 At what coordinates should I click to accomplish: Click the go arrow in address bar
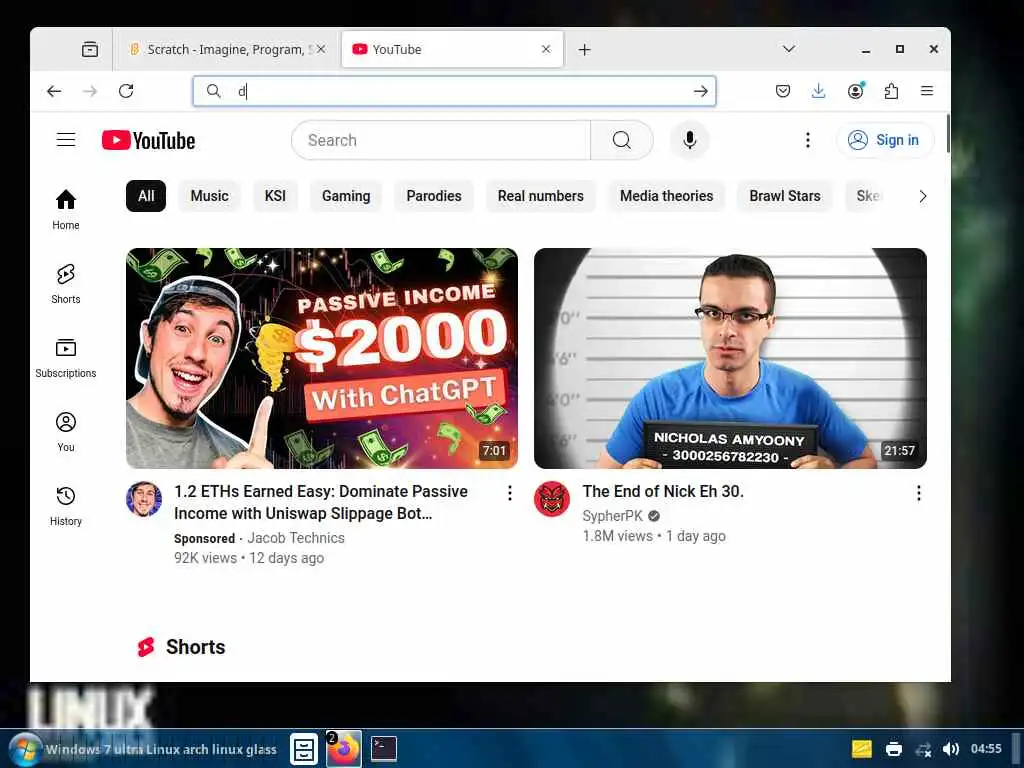click(701, 91)
